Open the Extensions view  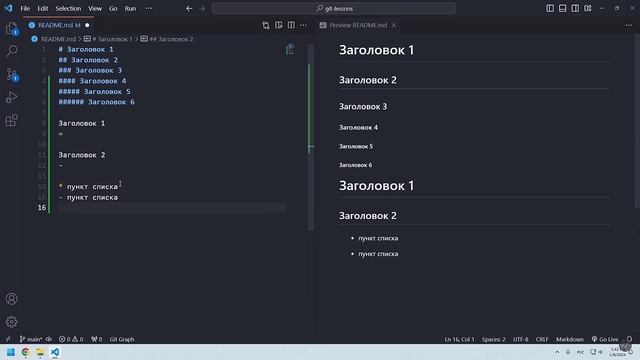click(11, 120)
